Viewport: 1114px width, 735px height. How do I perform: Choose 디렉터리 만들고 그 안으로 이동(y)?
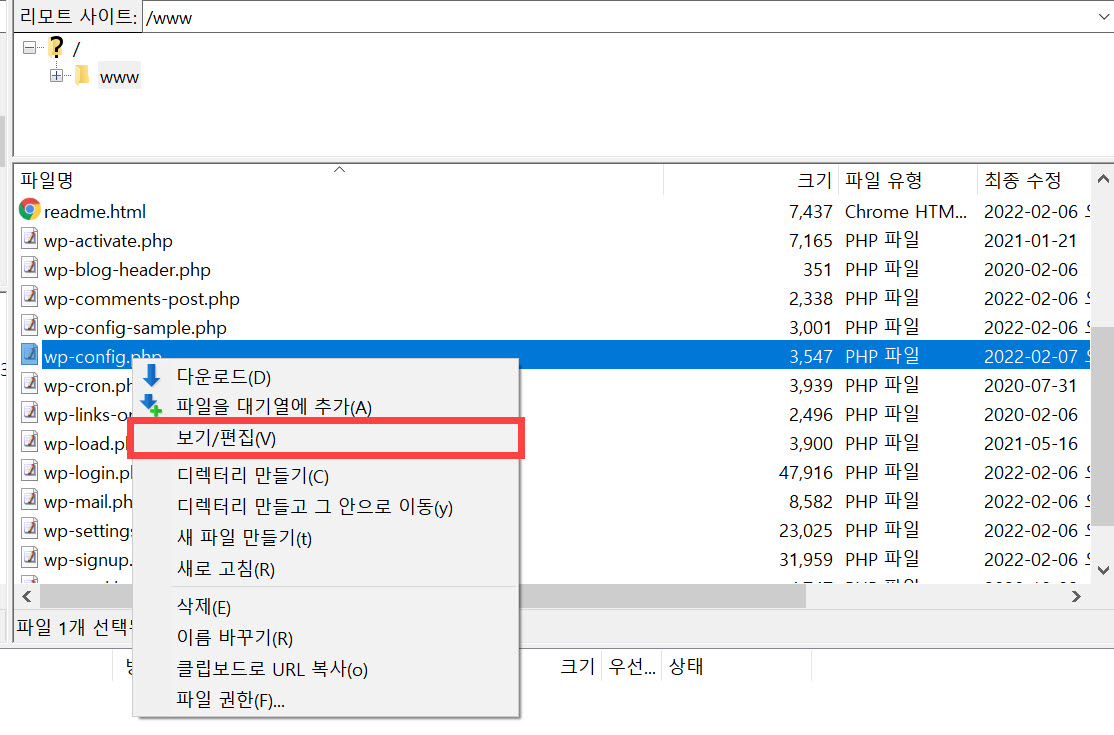(x=326, y=506)
